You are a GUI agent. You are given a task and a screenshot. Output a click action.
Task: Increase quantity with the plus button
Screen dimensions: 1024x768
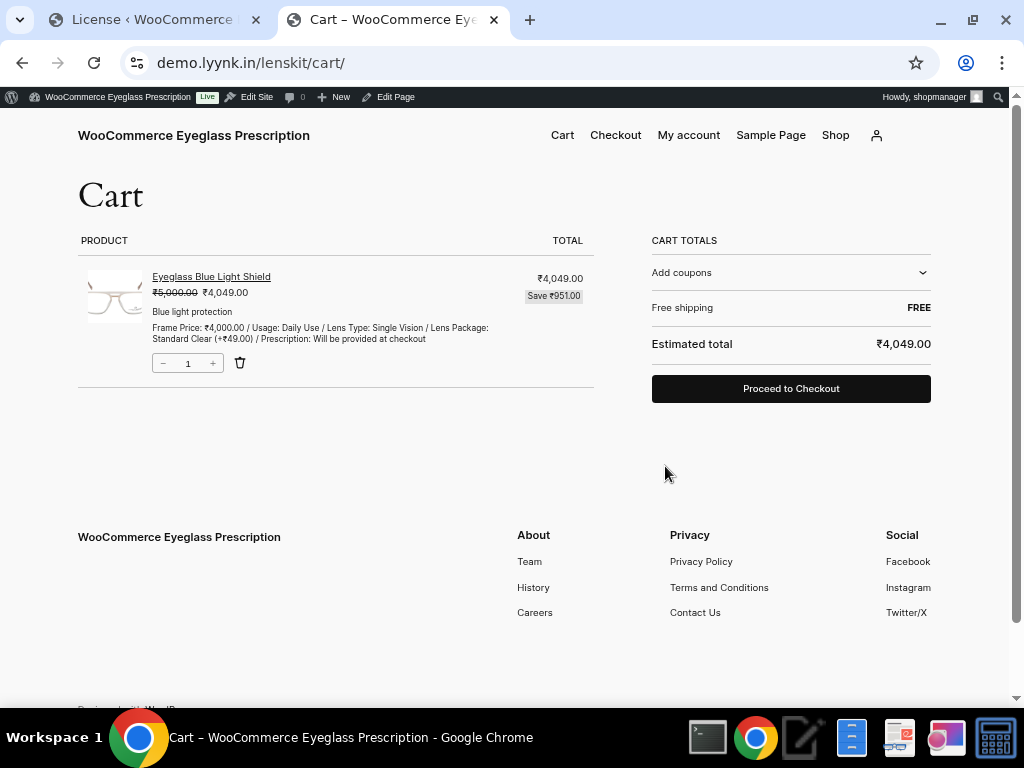213,364
